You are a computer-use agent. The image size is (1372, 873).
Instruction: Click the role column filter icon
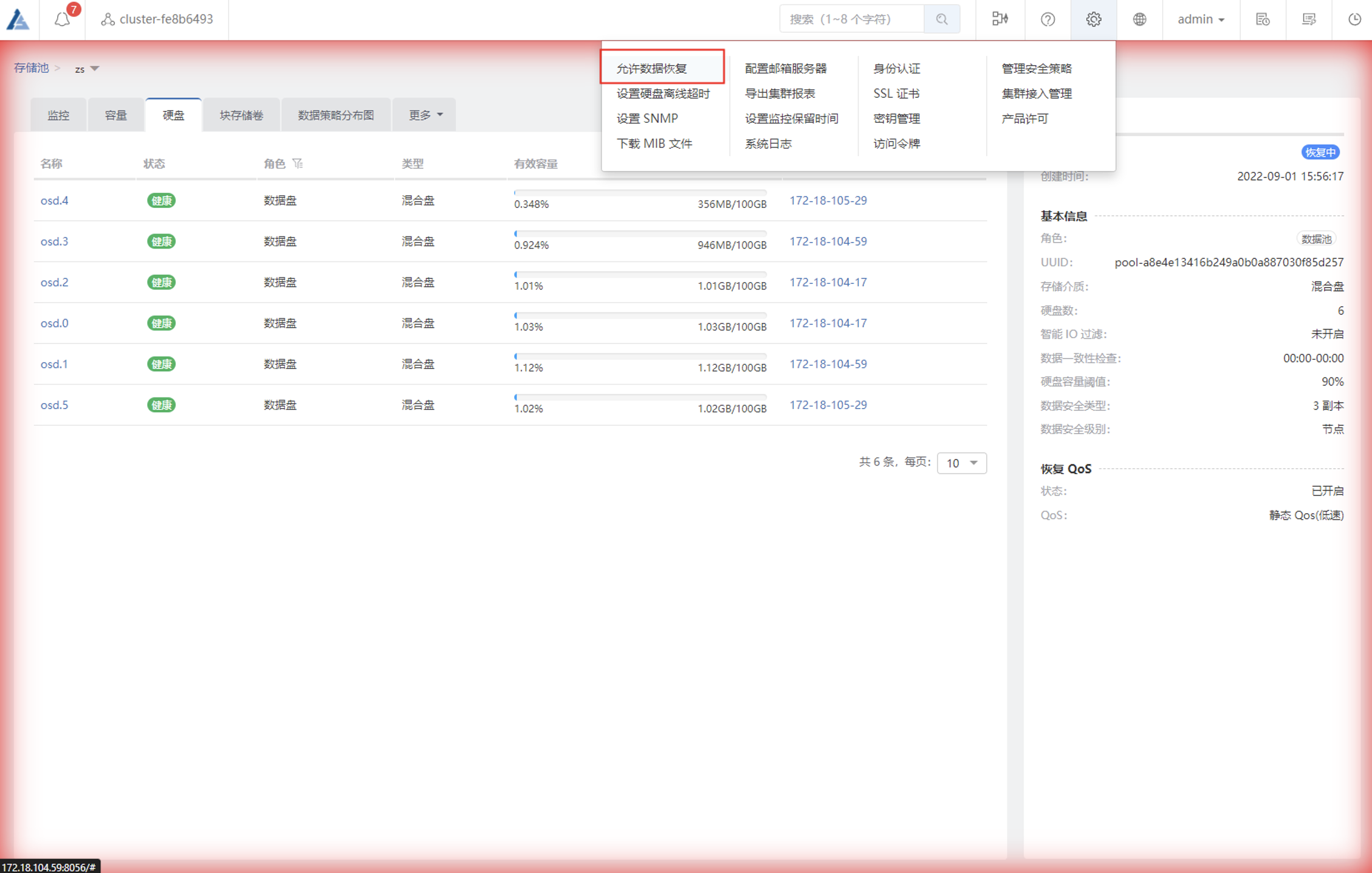(x=298, y=164)
